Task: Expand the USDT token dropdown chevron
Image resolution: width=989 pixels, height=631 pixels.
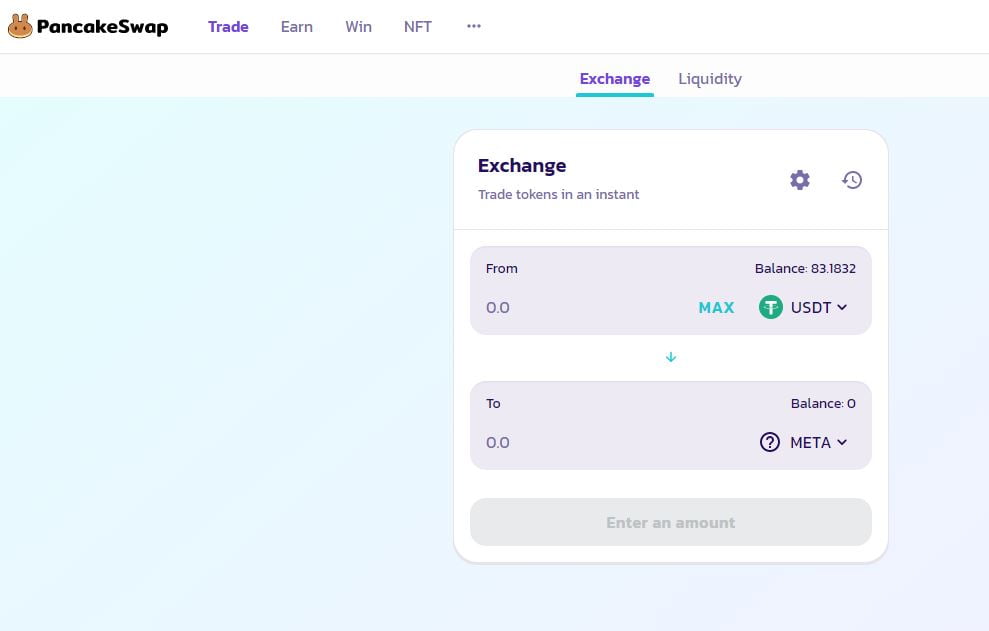Action: click(x=842, y=307)
